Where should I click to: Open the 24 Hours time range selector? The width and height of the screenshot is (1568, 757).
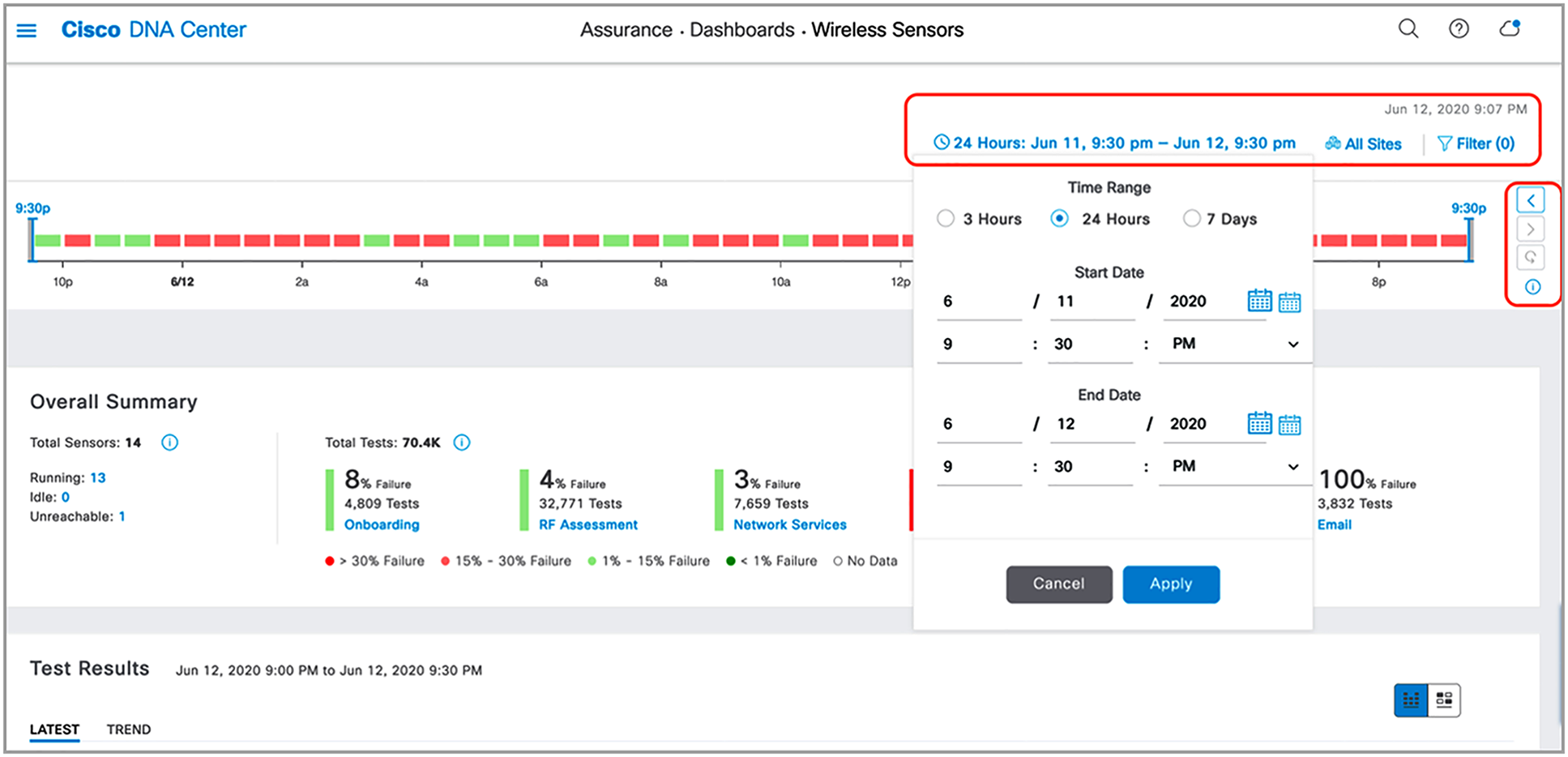tap(1114, 143)
